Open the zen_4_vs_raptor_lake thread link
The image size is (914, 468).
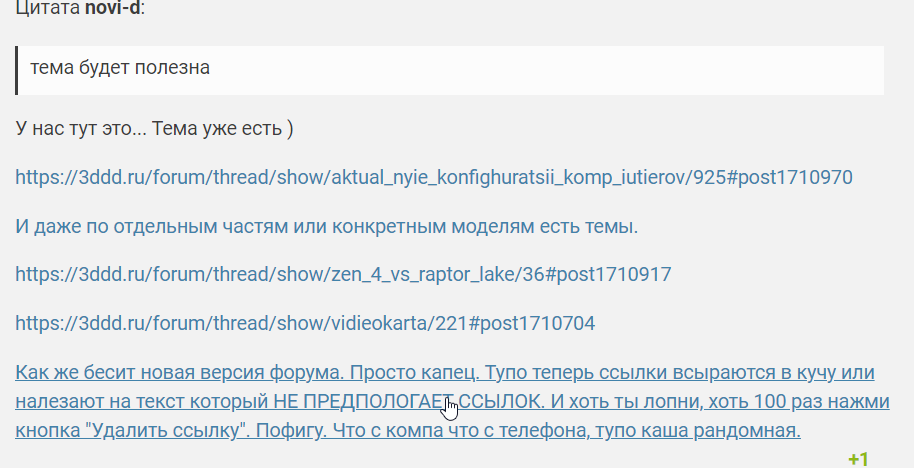(x=343, y=274)
